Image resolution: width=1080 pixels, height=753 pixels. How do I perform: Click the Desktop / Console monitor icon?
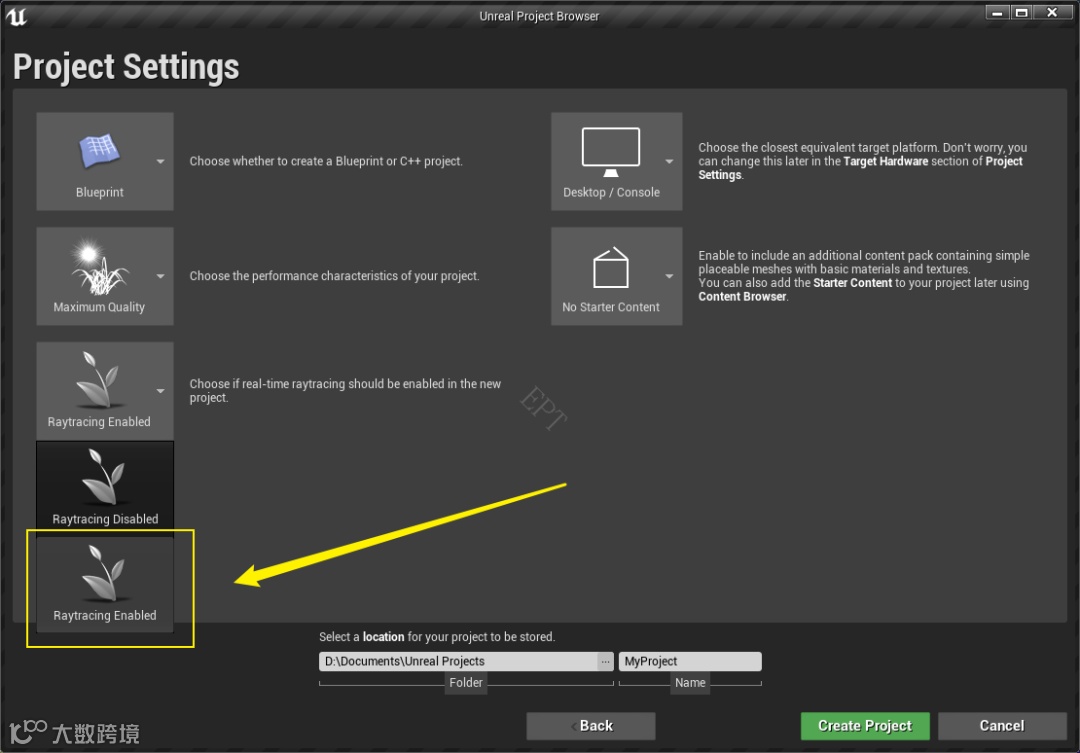(611, 152)
